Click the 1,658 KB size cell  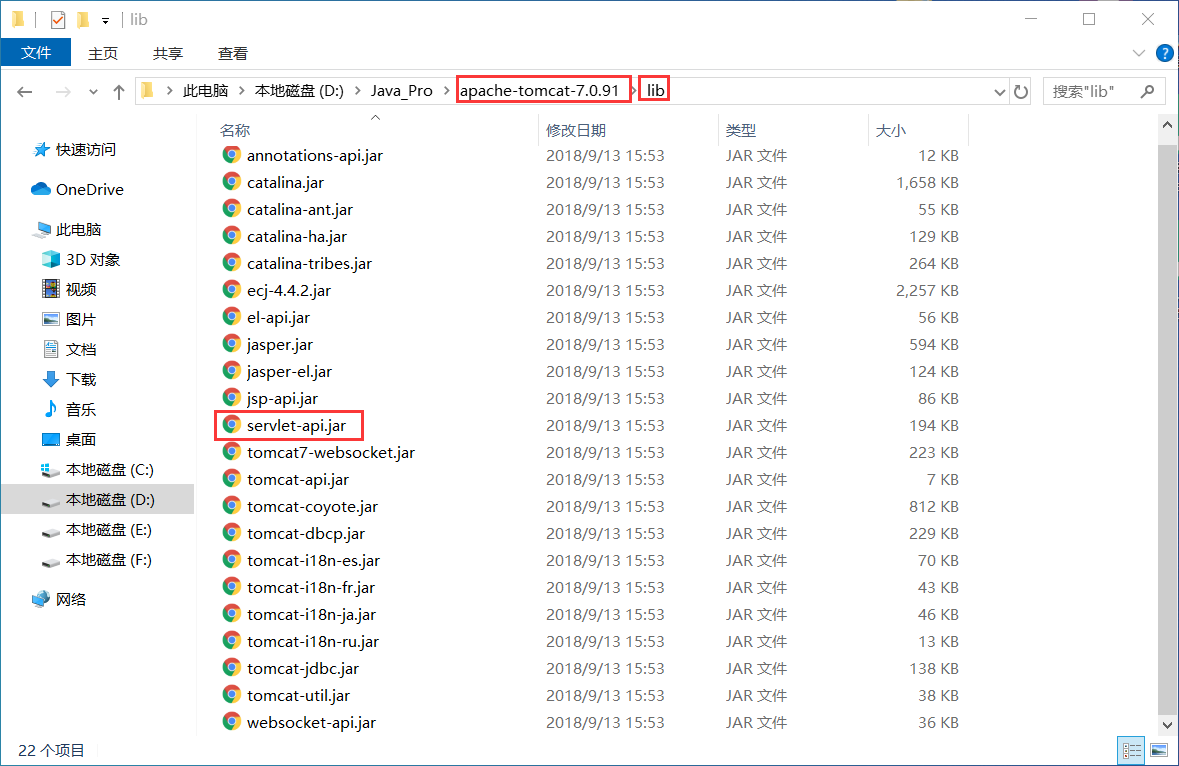point(927,183)
